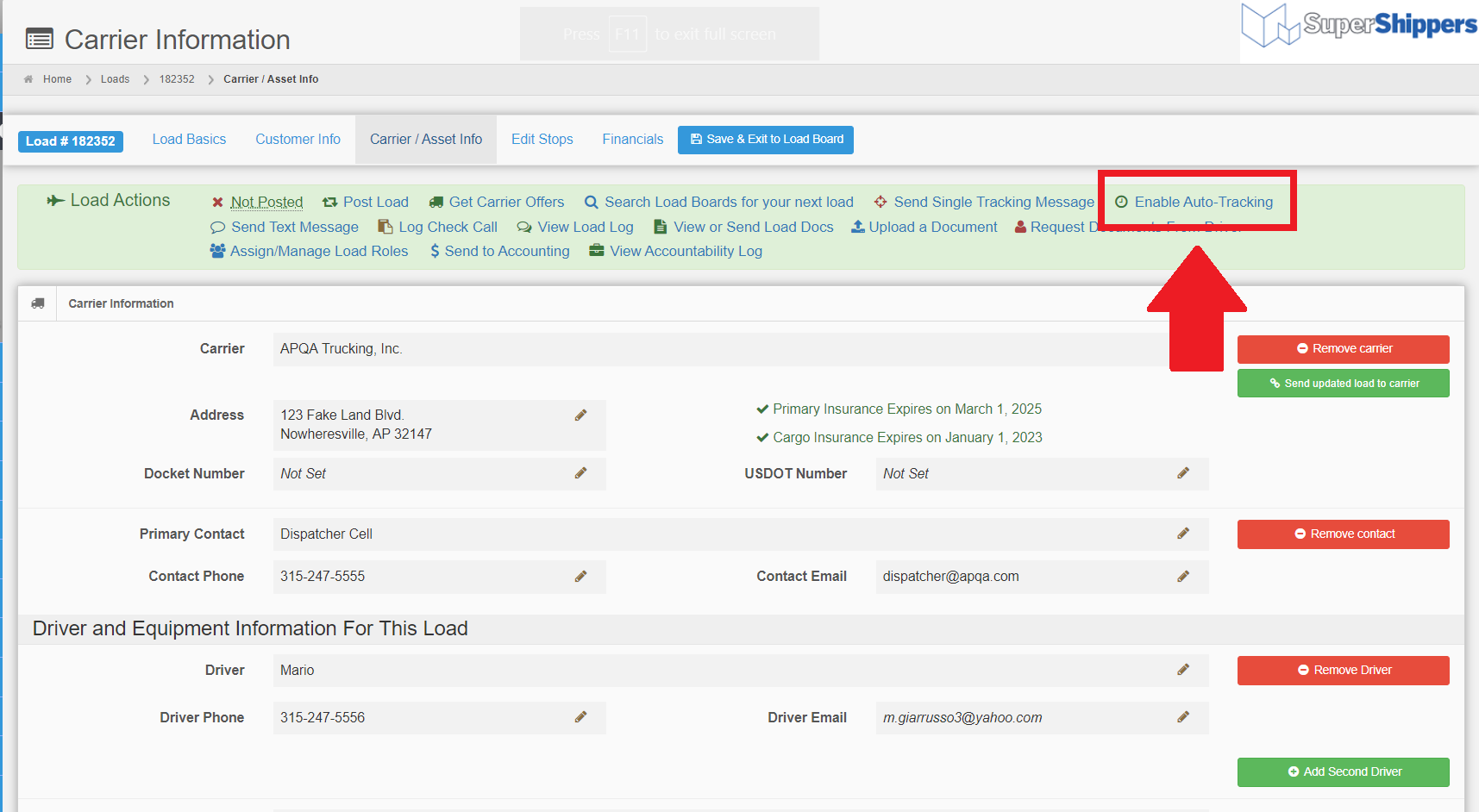1479x812 pixels.
Task: Click the Home icon in breadcrumb
Action: coord(28,79)
